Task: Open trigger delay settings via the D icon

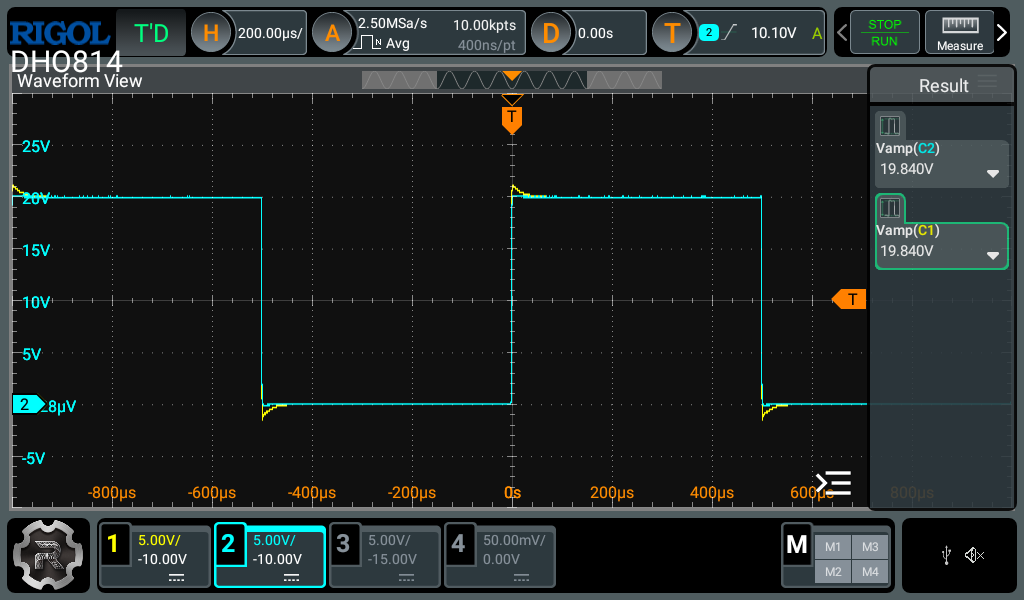Action: click(x=550, y=32)
